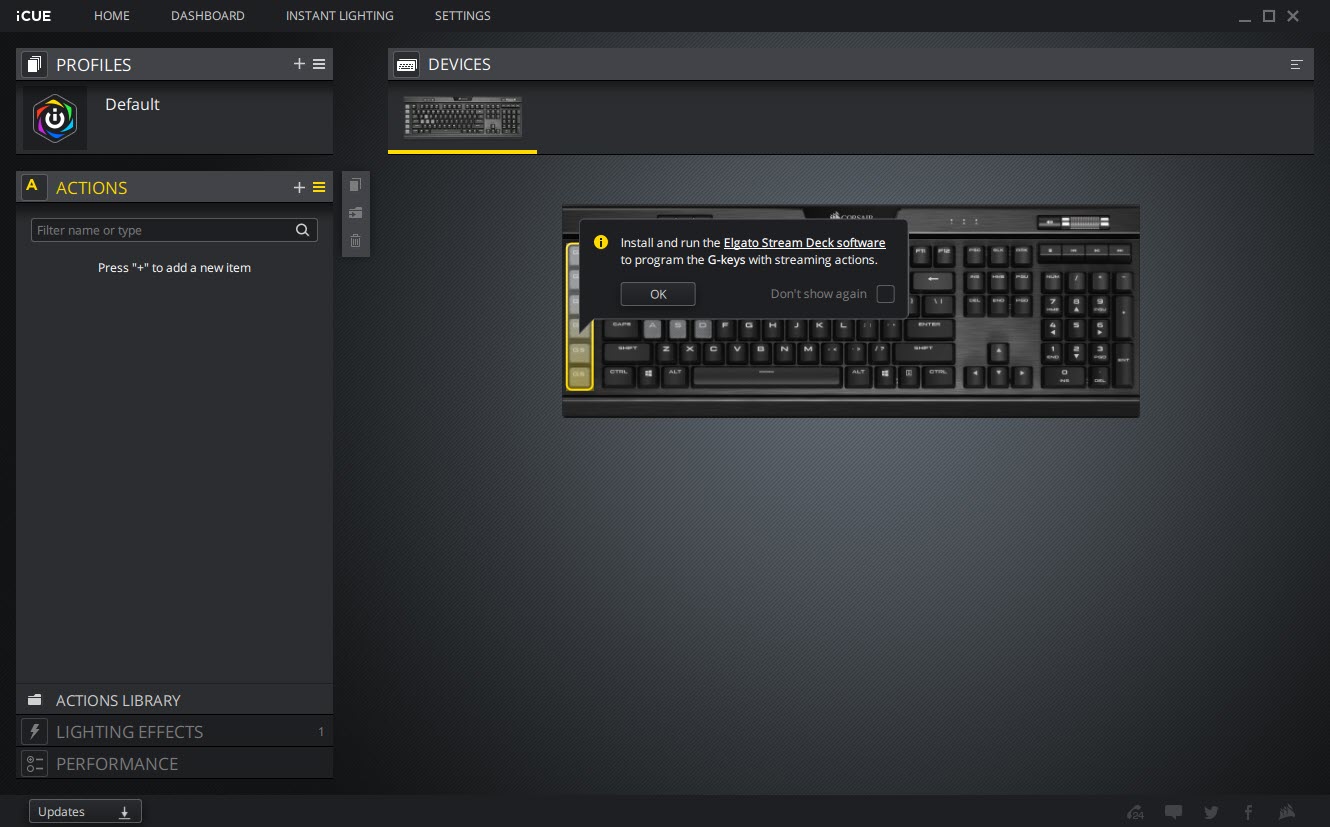This screenshot has height=827, width=1330.
Task: Expand the PERFORMANCE section
Action: (x=174, y=763)
